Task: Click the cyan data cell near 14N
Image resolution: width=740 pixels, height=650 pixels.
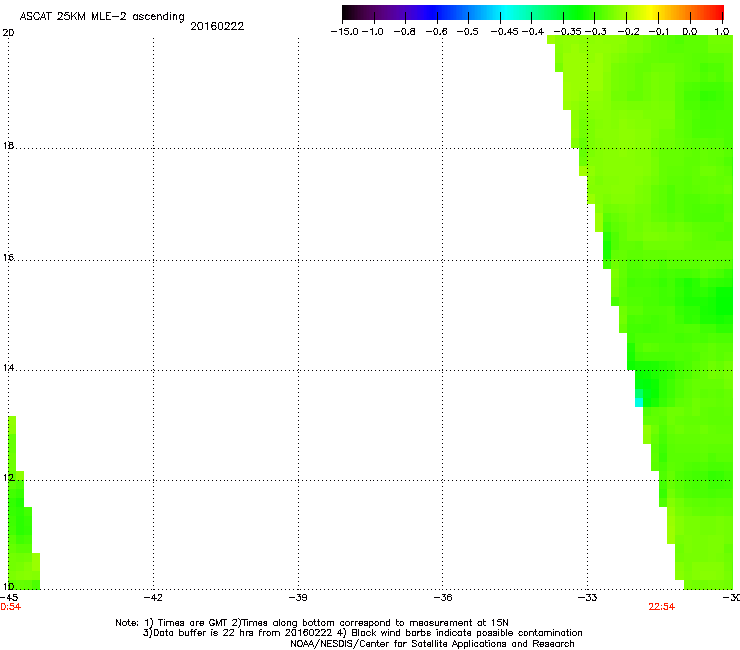Action: 639,402
